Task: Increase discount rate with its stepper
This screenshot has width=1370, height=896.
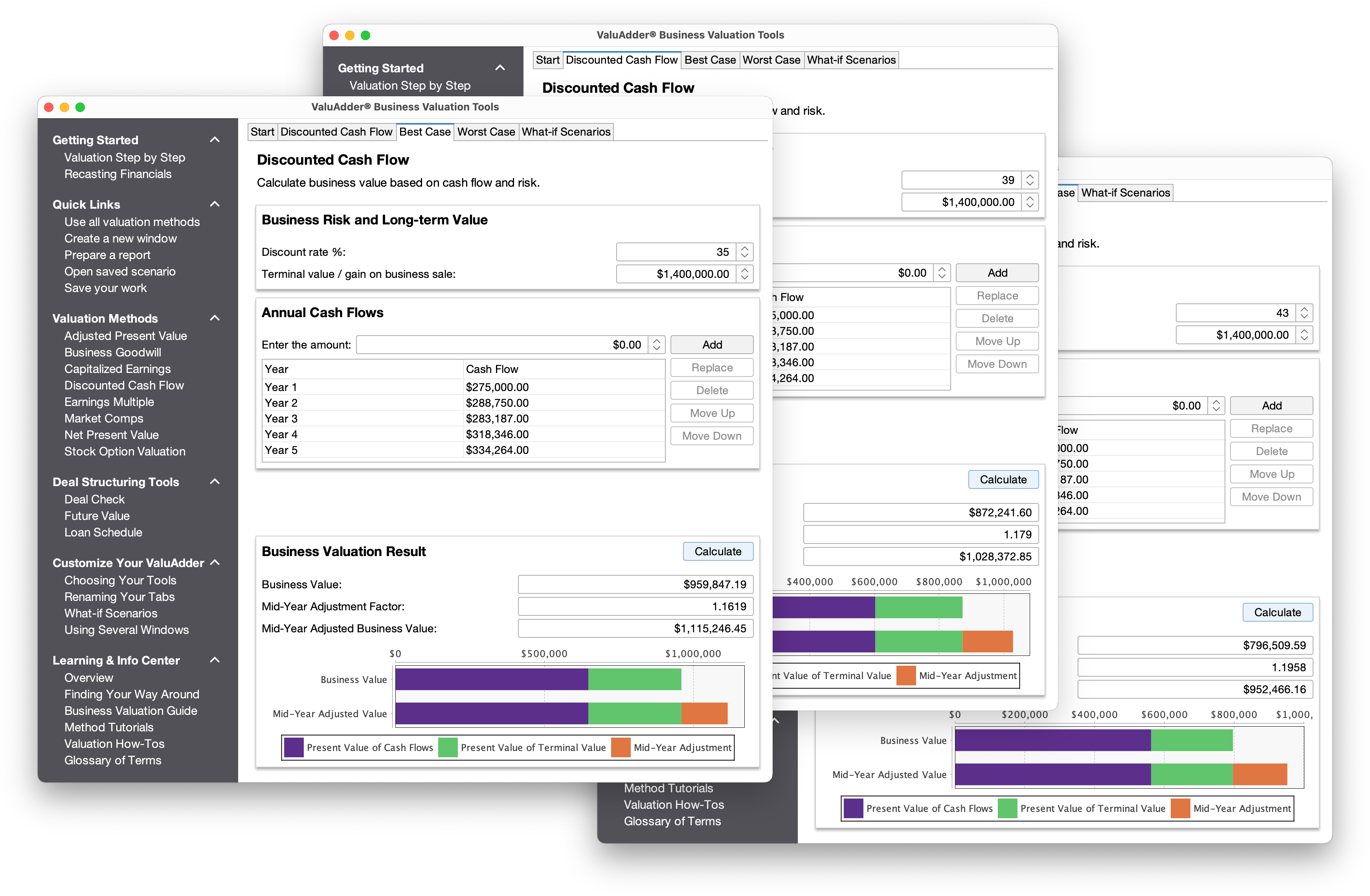Action: pyautogui.click(x=744, y=249)
